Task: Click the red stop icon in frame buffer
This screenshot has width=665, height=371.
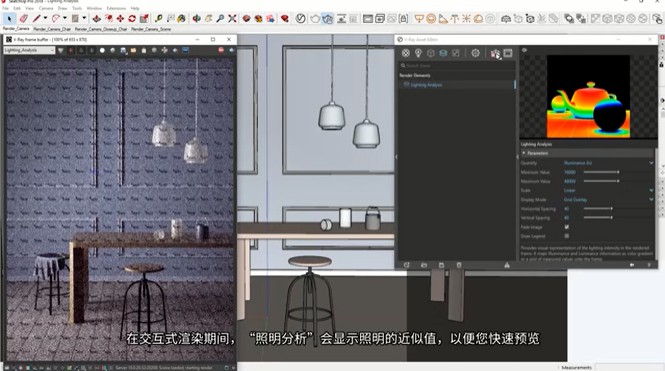Action: tap(221, 50)
